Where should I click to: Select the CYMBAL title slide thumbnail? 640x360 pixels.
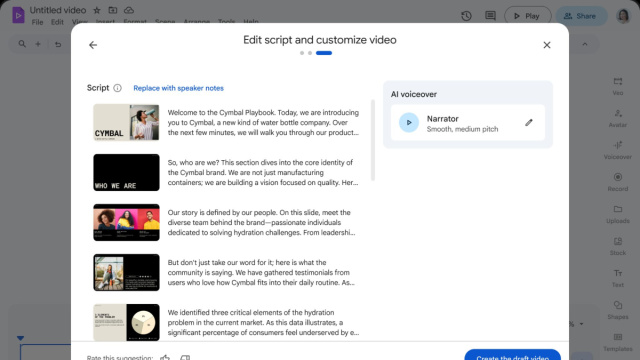126,122
